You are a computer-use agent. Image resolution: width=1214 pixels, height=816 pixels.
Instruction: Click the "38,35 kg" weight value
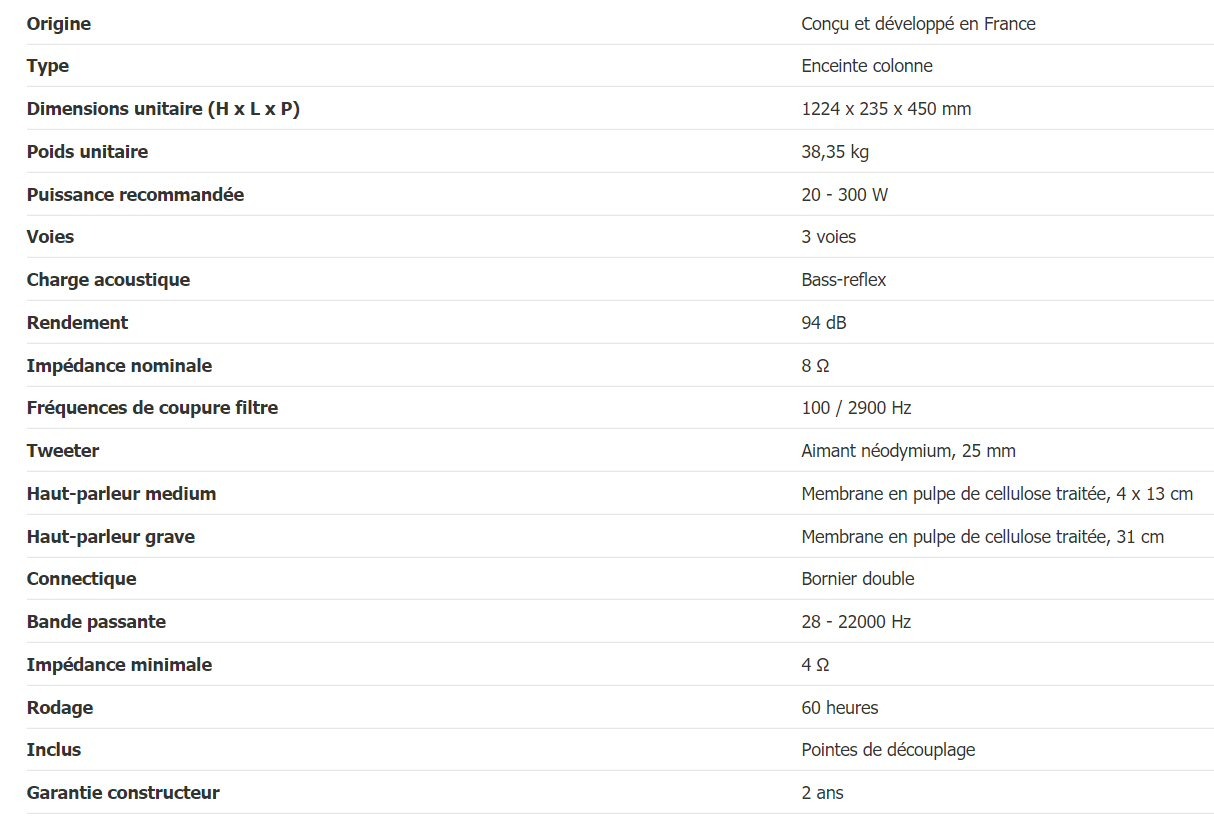(x=835, y=152)
